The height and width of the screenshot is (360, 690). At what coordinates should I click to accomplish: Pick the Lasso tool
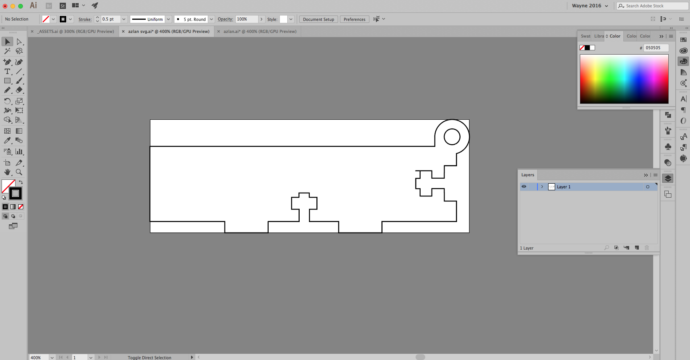coord(19,51)
